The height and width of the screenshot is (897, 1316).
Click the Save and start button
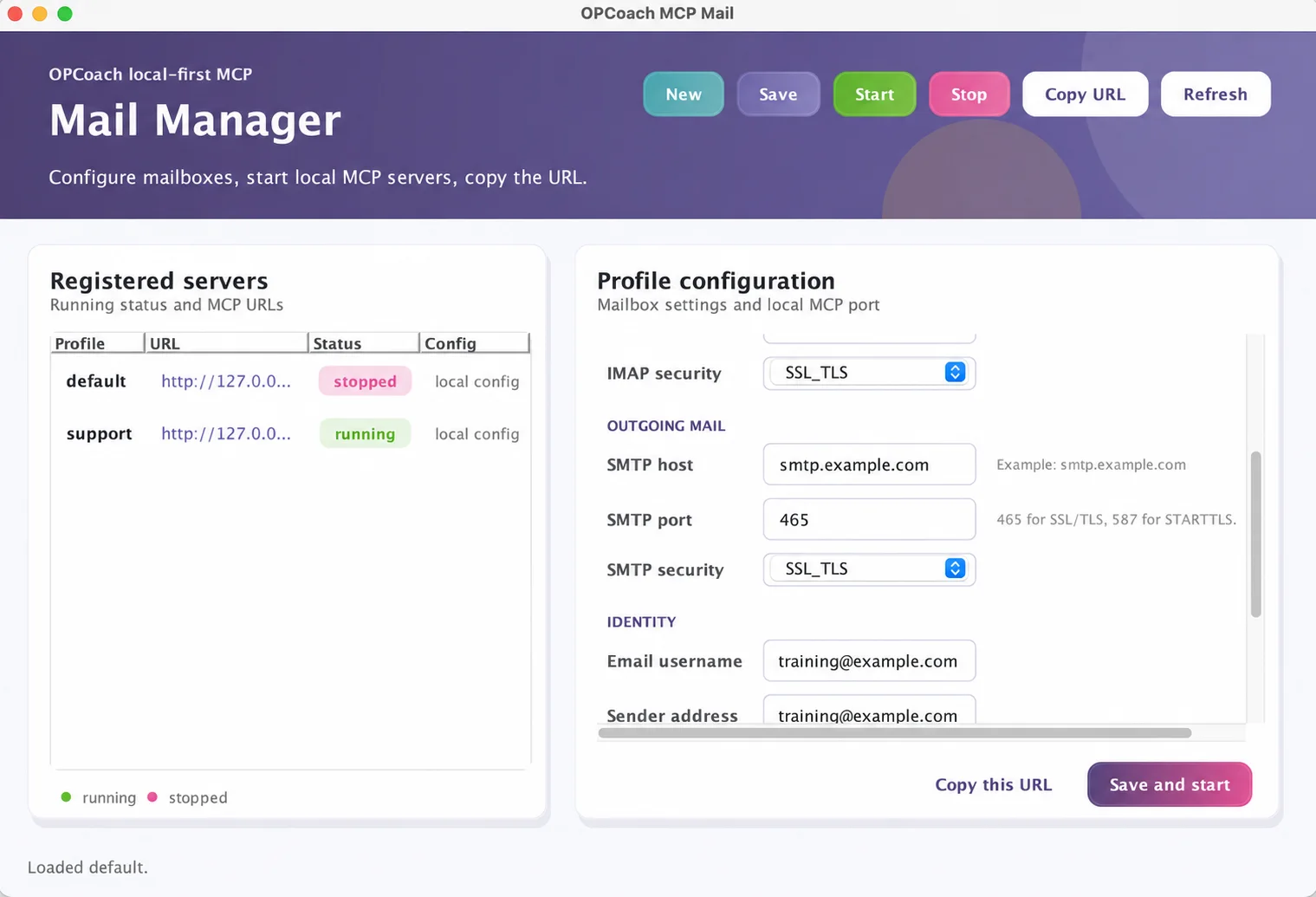point(1170,784)
